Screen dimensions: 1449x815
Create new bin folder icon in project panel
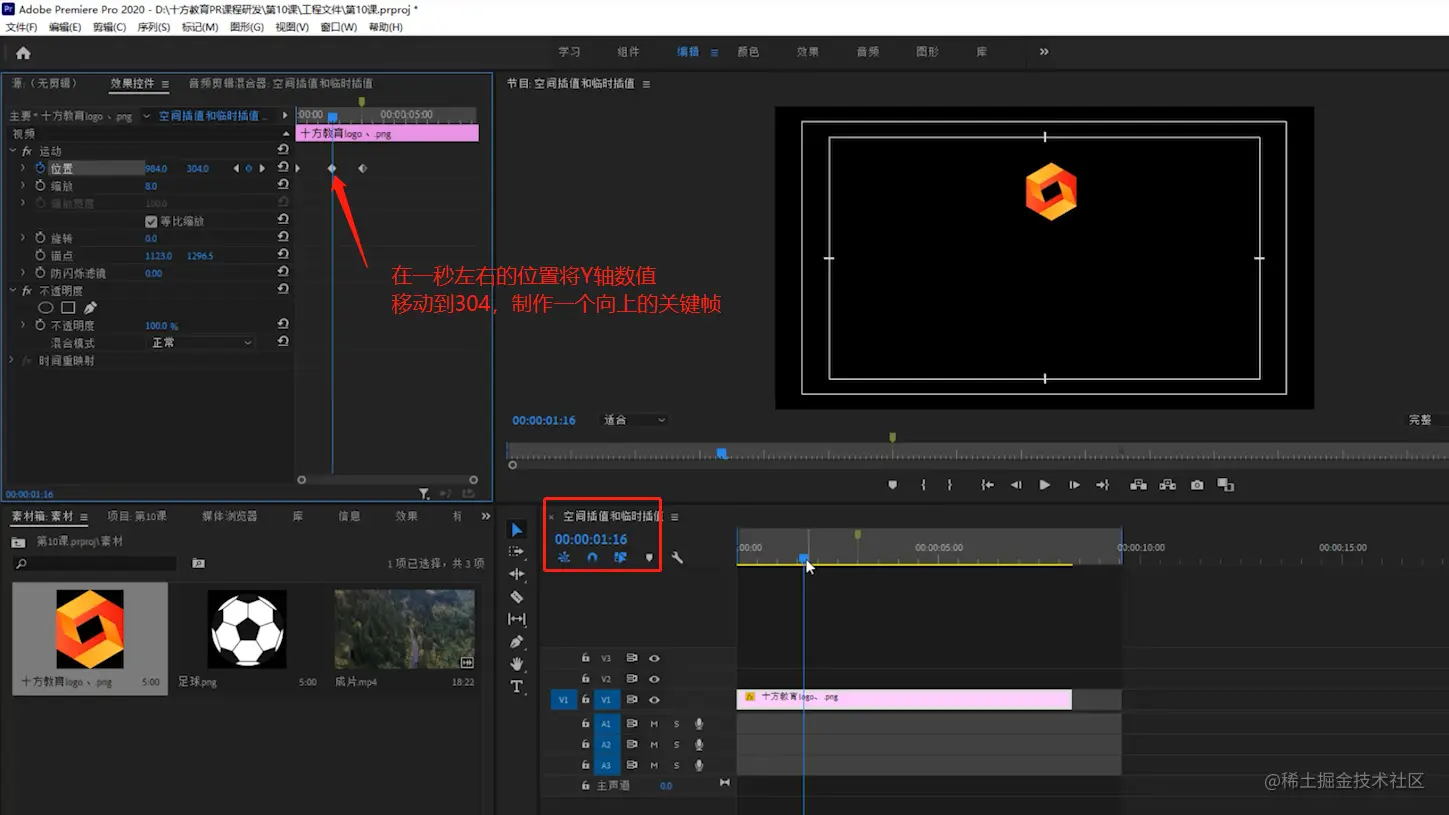(198, 564)
